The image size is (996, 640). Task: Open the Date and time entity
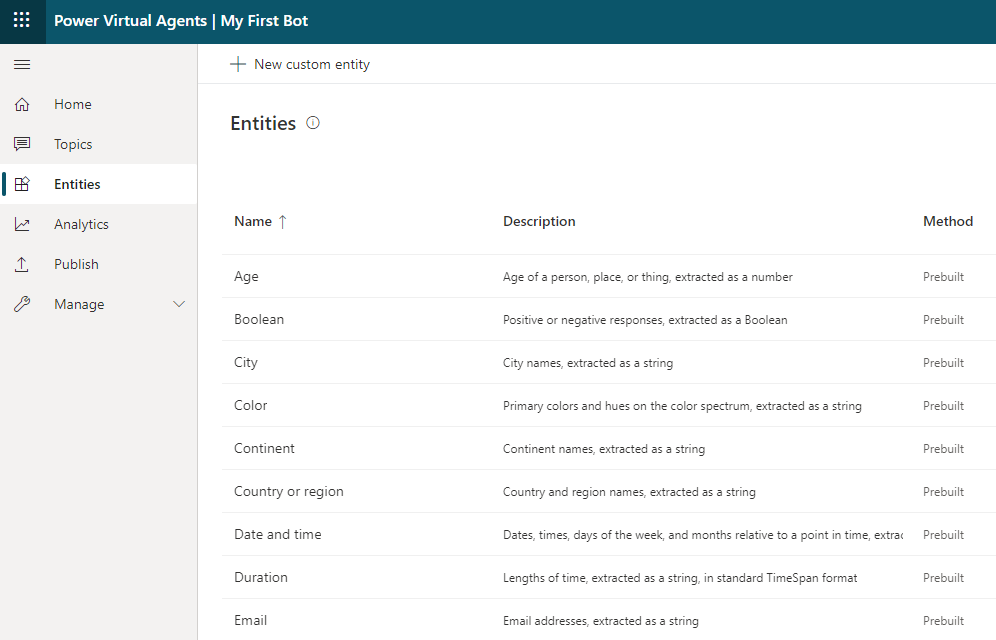(278, 535)
